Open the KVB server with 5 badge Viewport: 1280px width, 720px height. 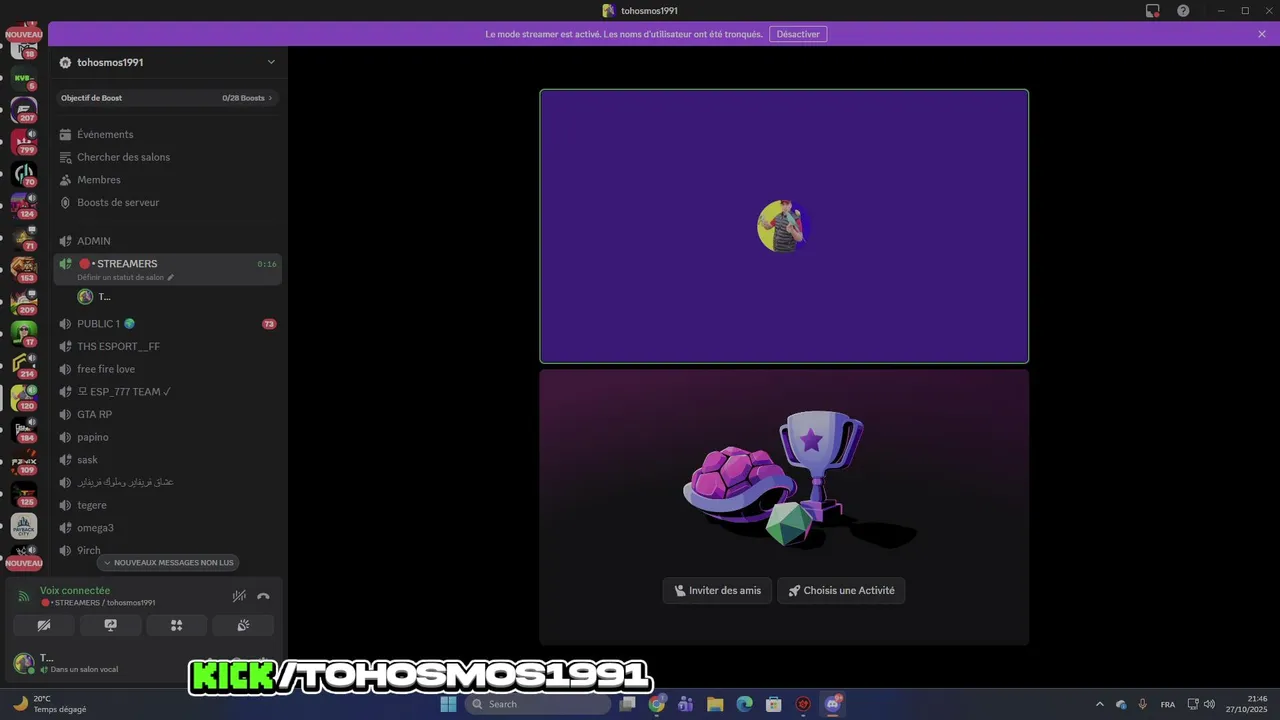point(24,78)
